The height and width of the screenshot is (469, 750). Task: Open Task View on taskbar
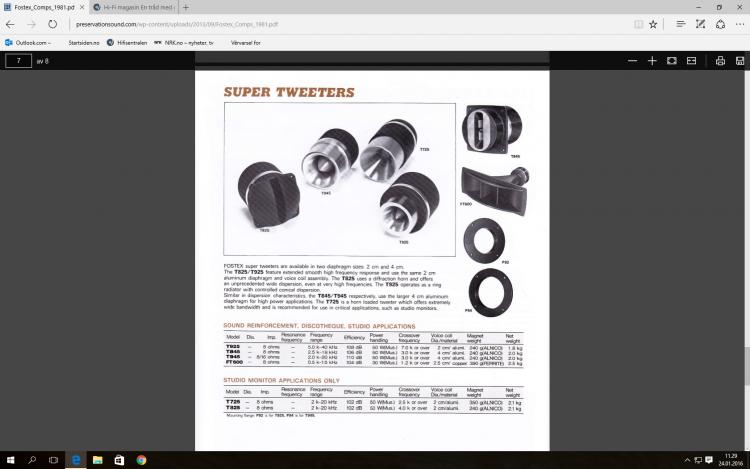[x=54, y=460]
